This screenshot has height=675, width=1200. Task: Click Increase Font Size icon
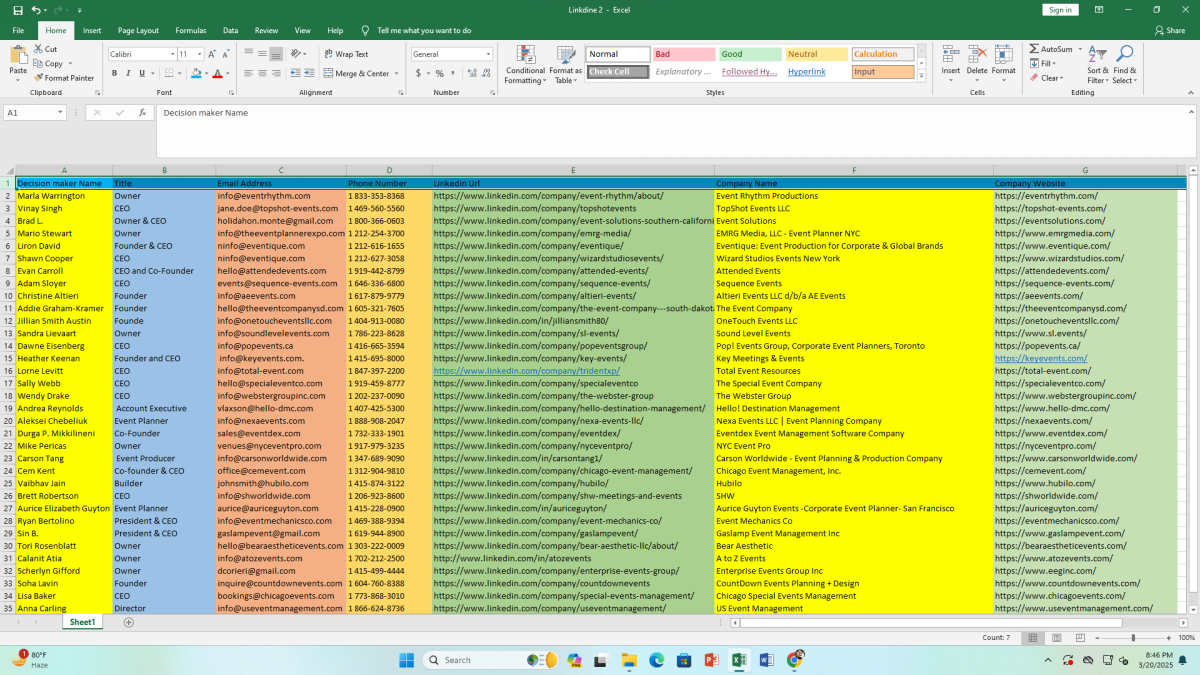214,54
